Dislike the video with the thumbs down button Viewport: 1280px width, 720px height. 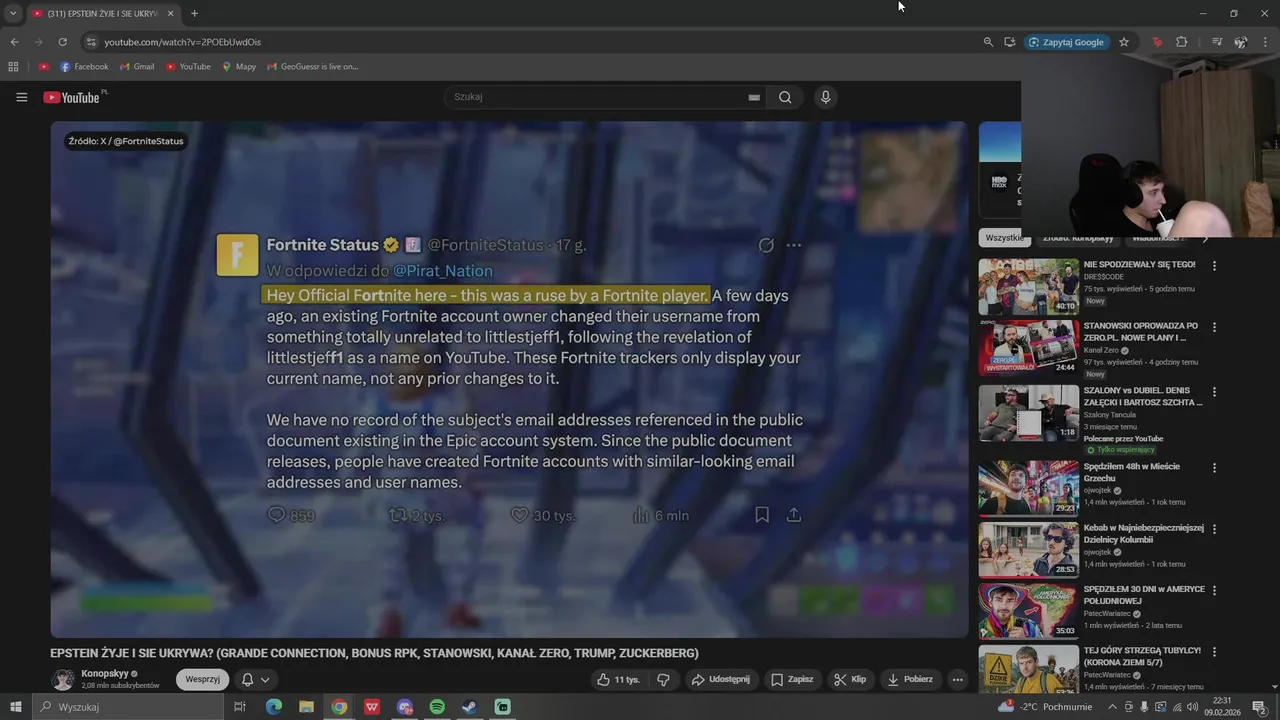tap(663, 679)
